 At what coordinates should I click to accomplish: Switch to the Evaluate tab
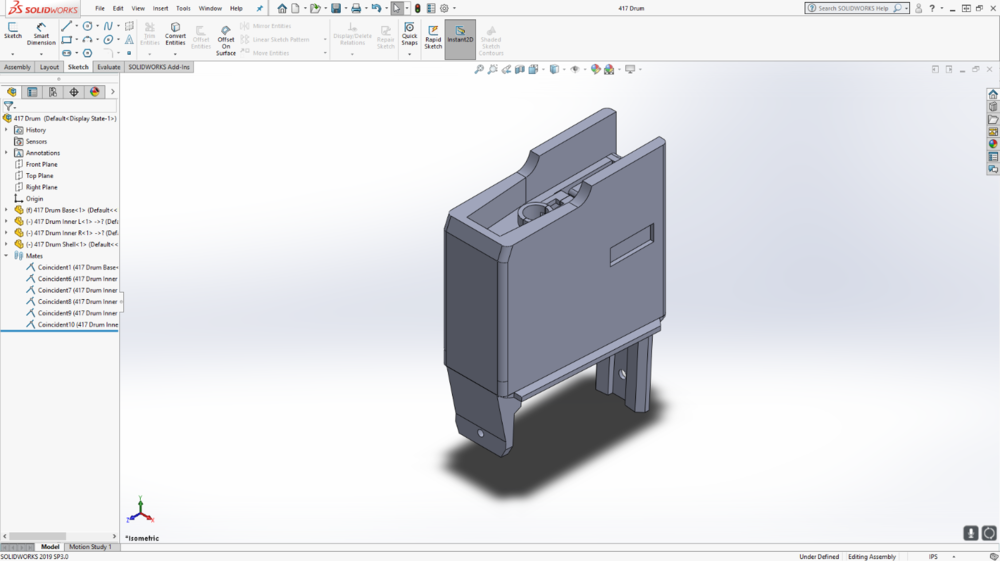pos(108,67)
